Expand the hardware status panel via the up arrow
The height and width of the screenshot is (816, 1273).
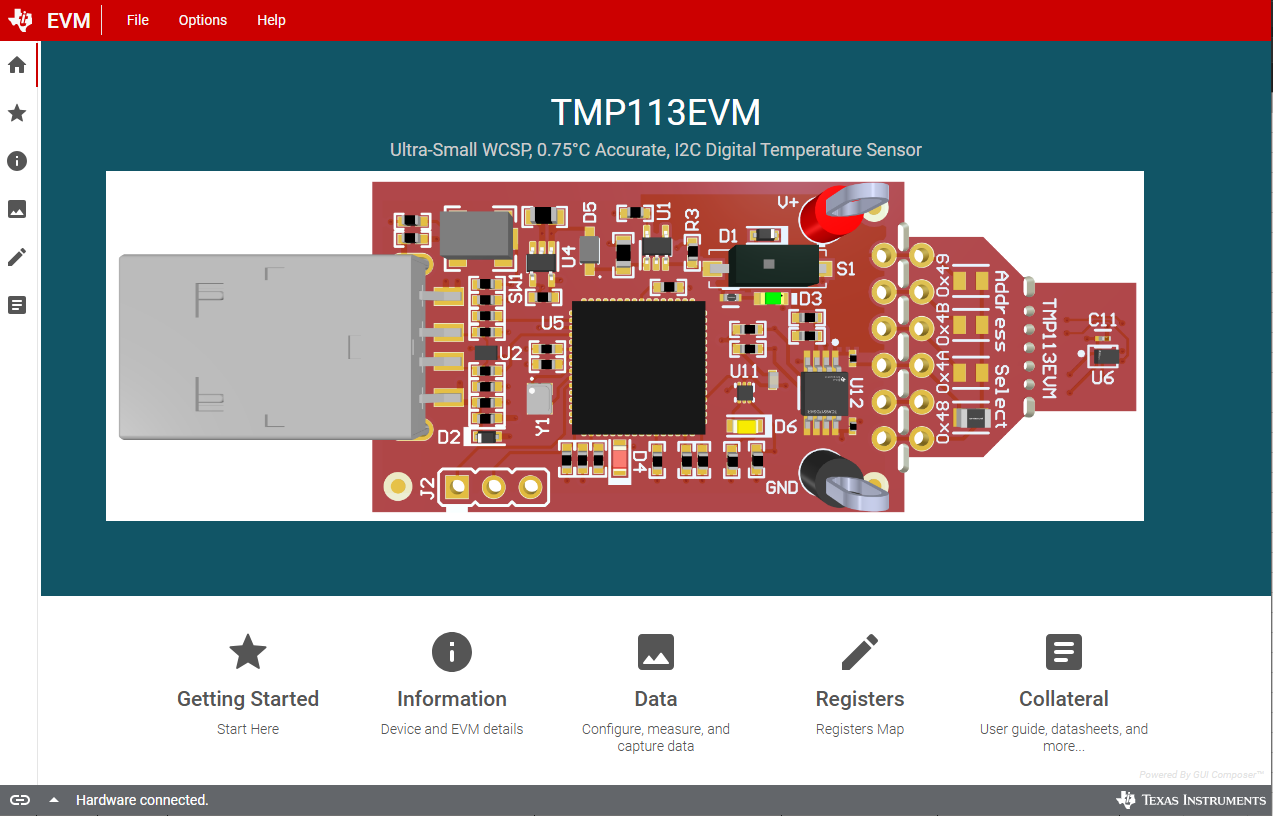pos(52,800)
